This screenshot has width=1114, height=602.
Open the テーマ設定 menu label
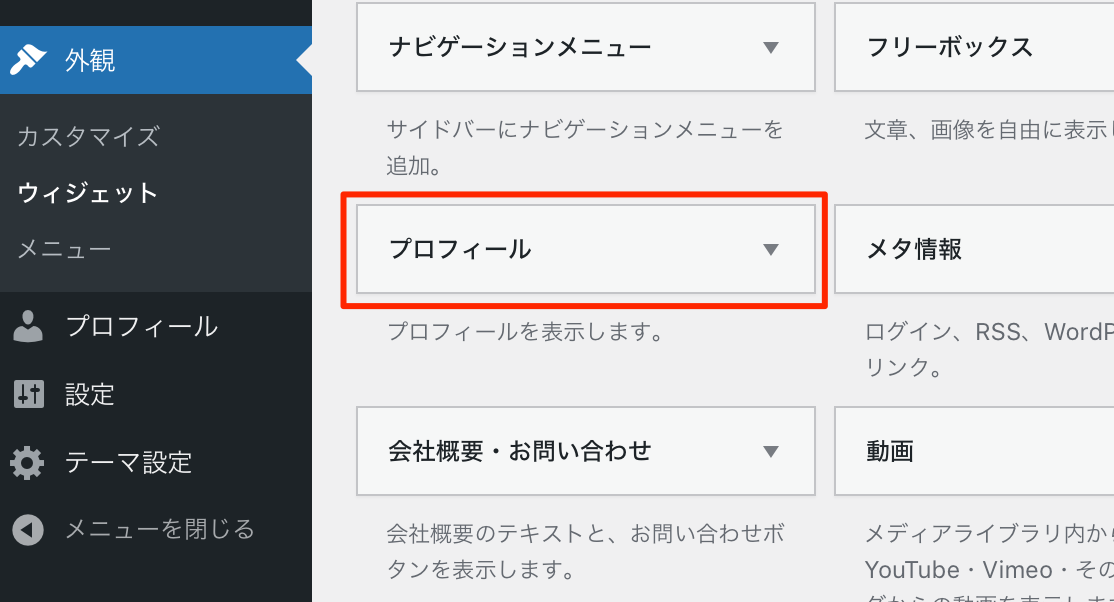(128, 463)
